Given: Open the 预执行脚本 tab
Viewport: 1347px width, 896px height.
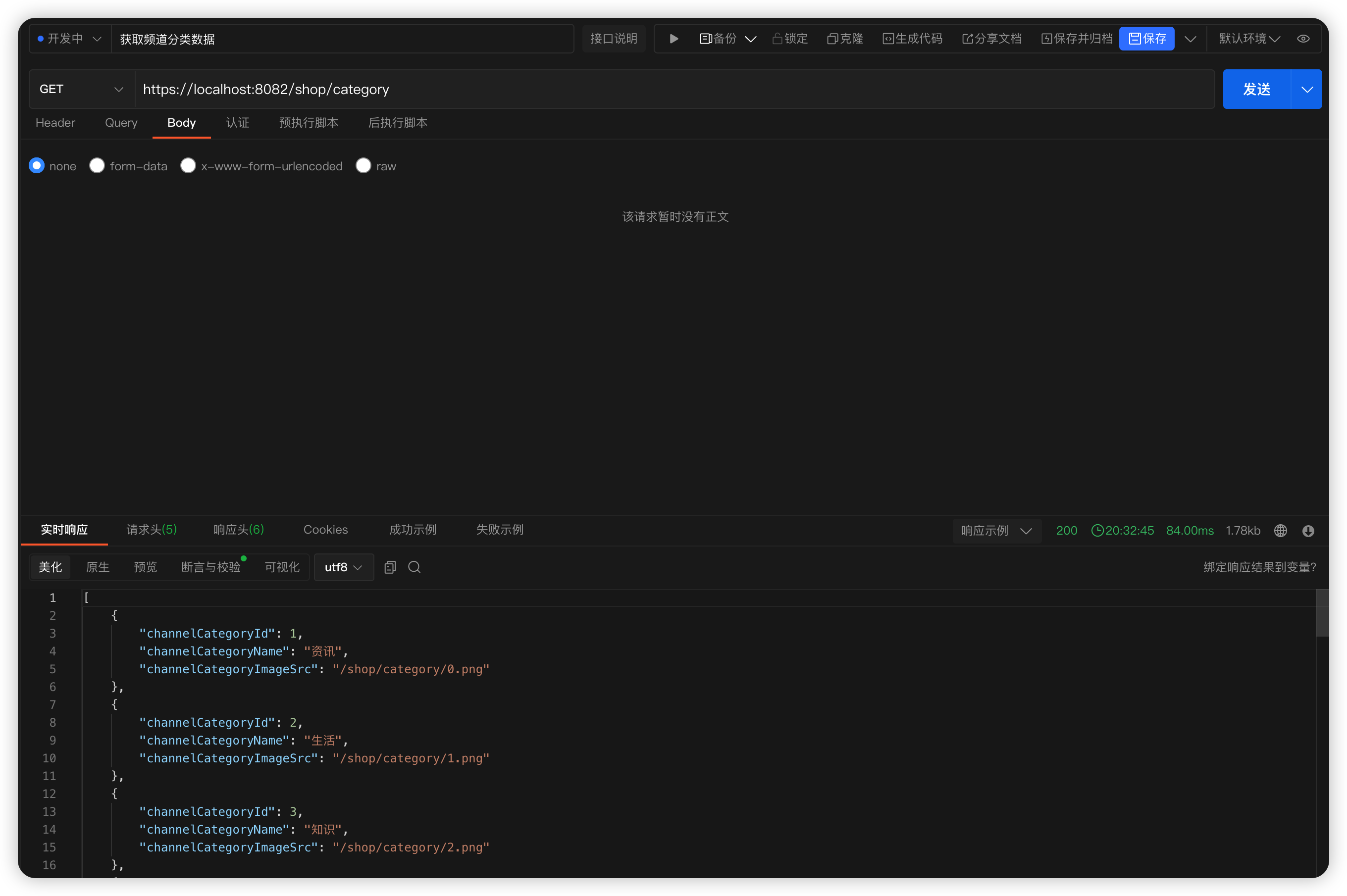Looking at the screenshot, I should pyautogui.click(x=309, y=123).
